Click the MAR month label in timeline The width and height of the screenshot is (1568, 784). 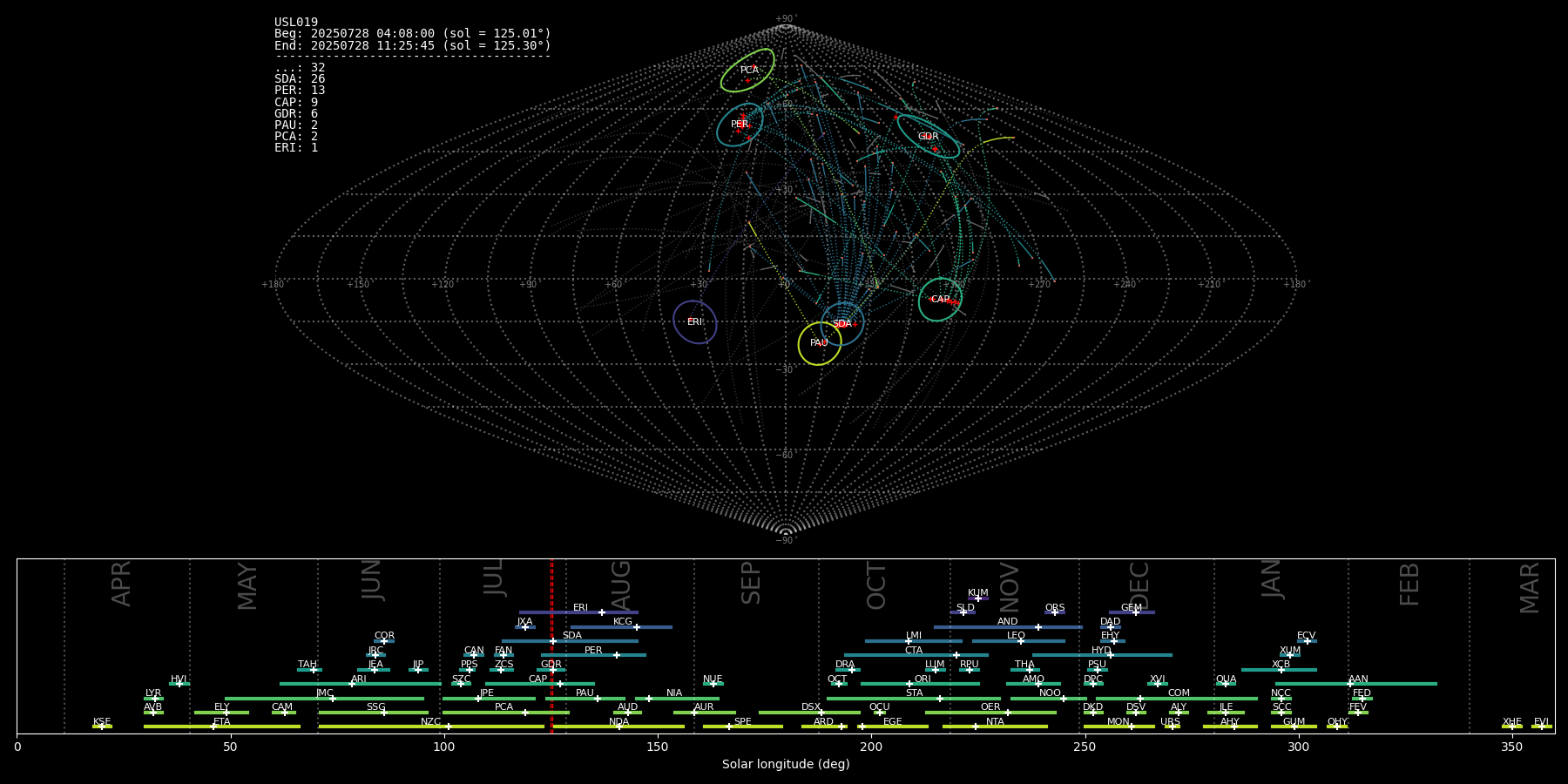tap(1530, 588)
